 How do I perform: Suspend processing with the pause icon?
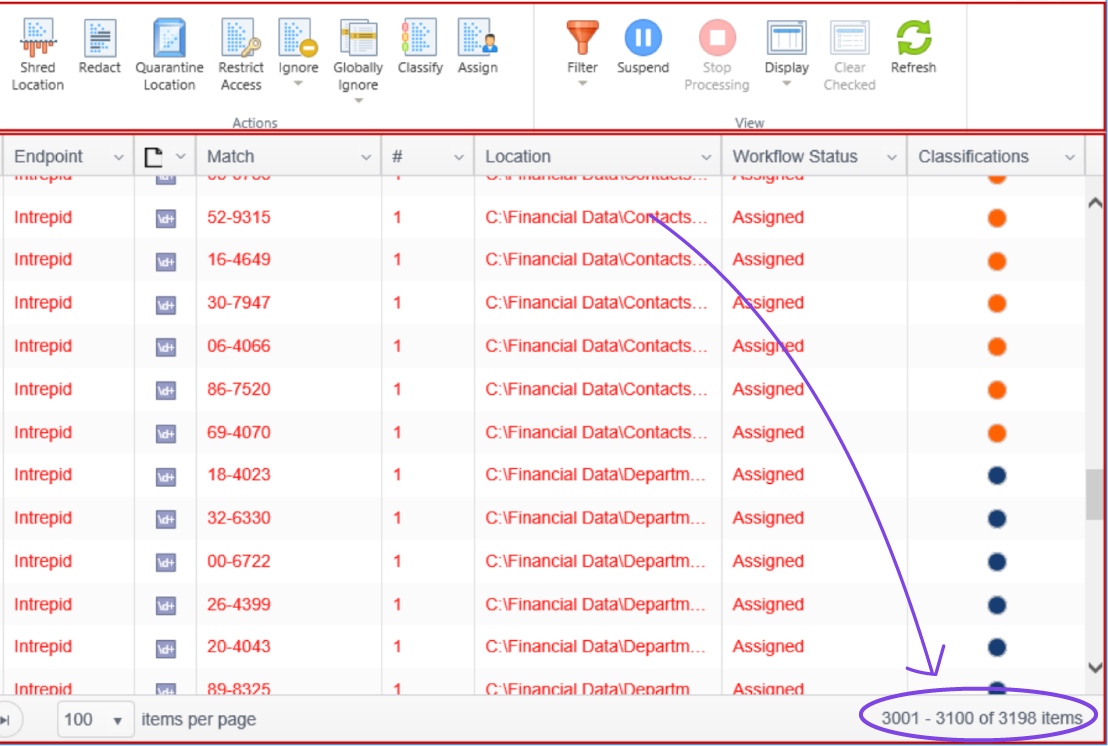(x=643, y=37)
